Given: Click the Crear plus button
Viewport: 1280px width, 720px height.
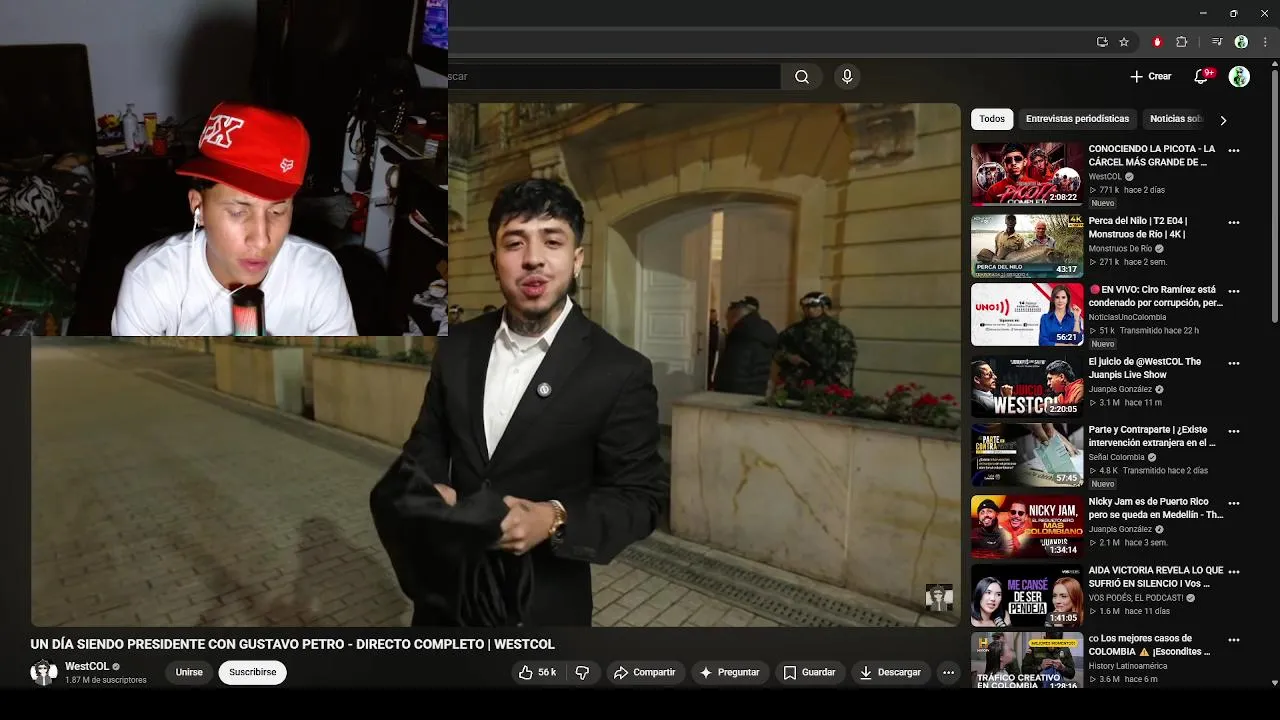Looking at the screenshot, I should (1150, 76).
